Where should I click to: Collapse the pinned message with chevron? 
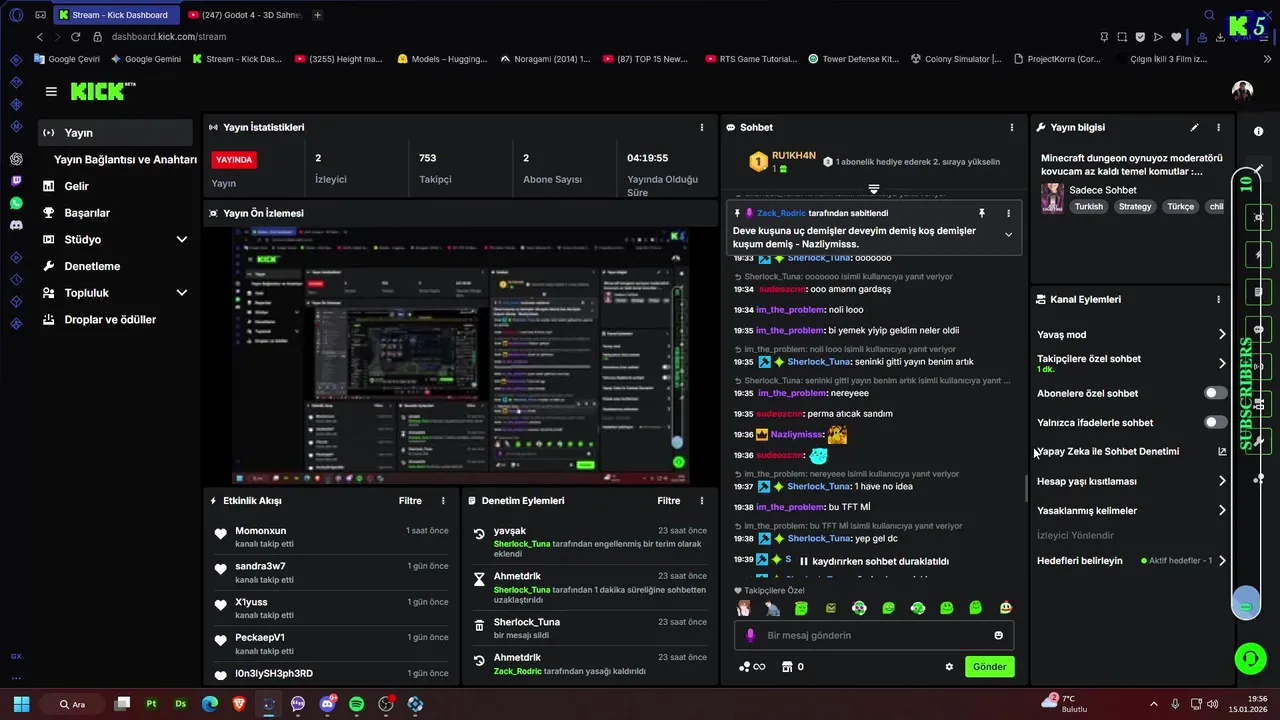tap(1008, 235)
